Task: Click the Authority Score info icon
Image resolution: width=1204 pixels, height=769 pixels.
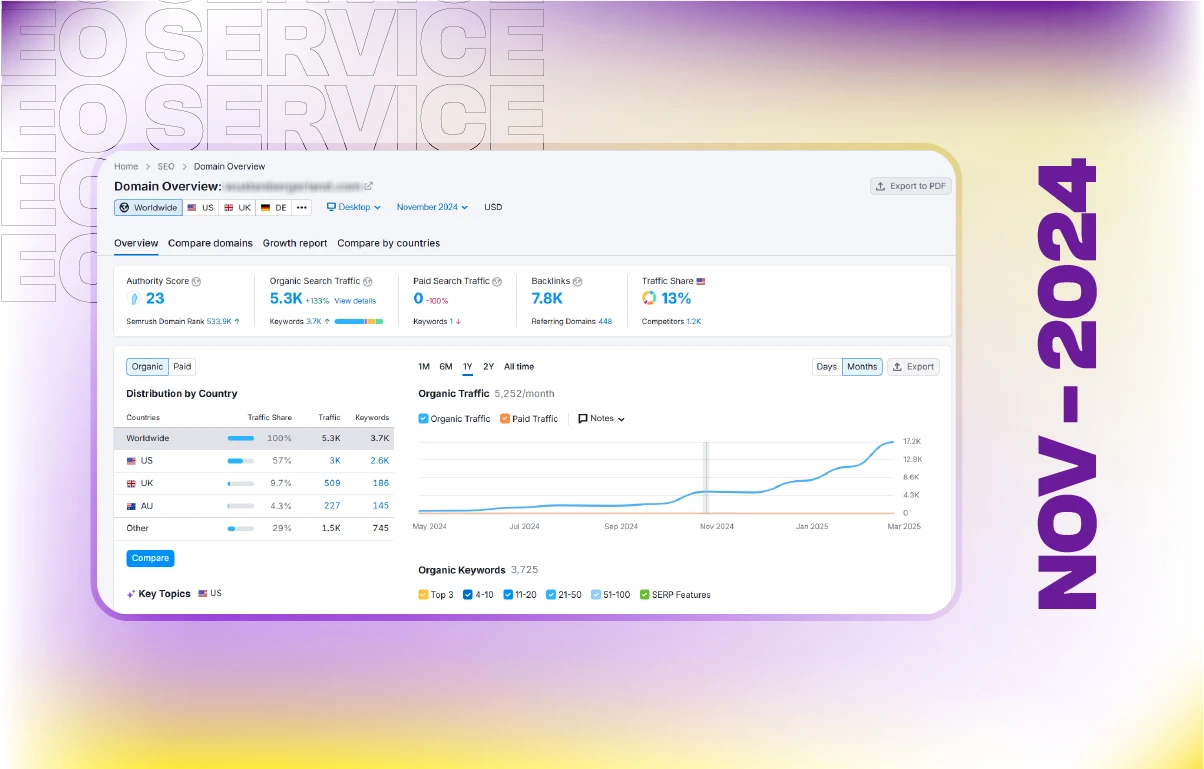Action: point(197,282)
